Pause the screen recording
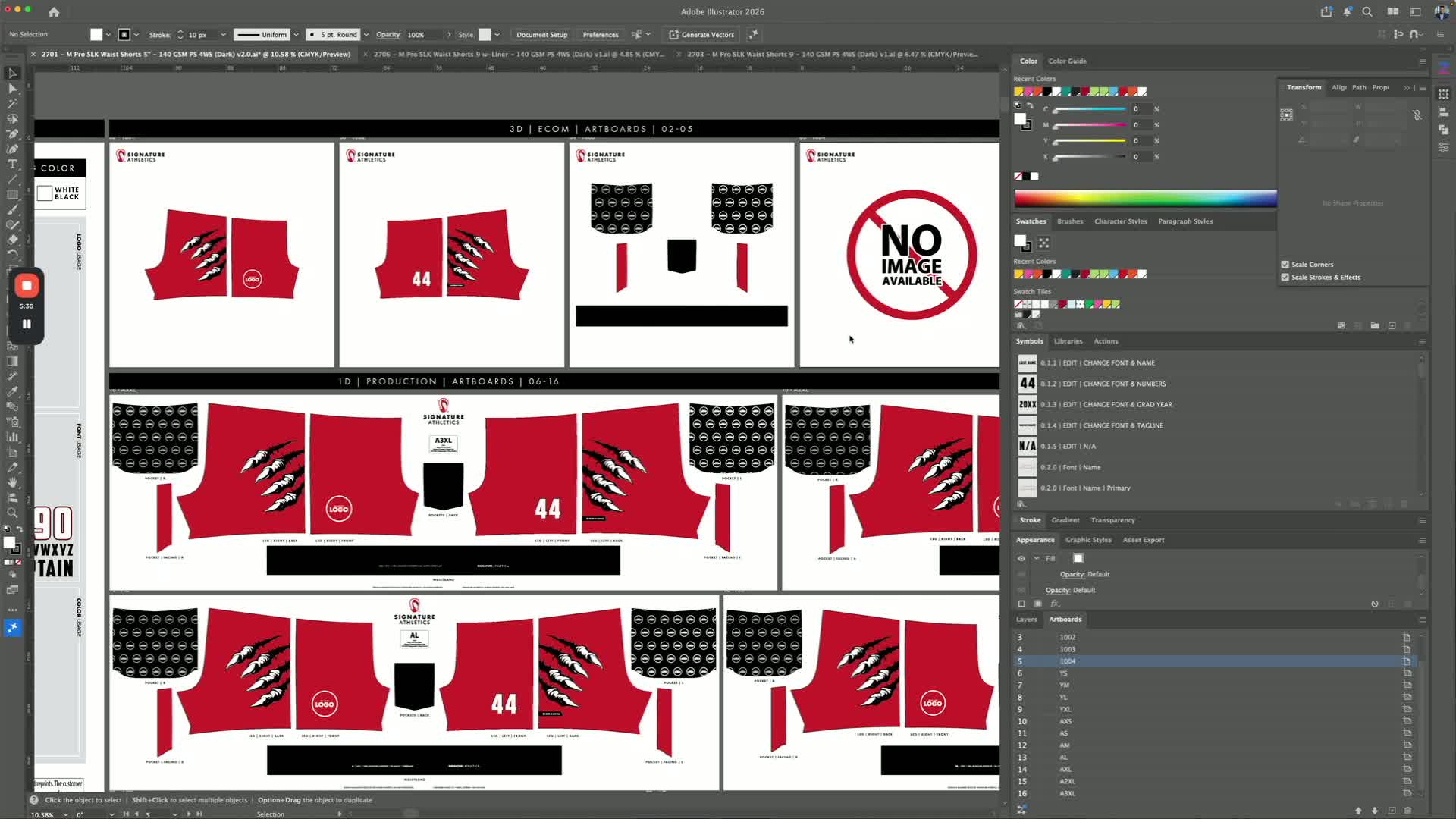 coord(27,324)
